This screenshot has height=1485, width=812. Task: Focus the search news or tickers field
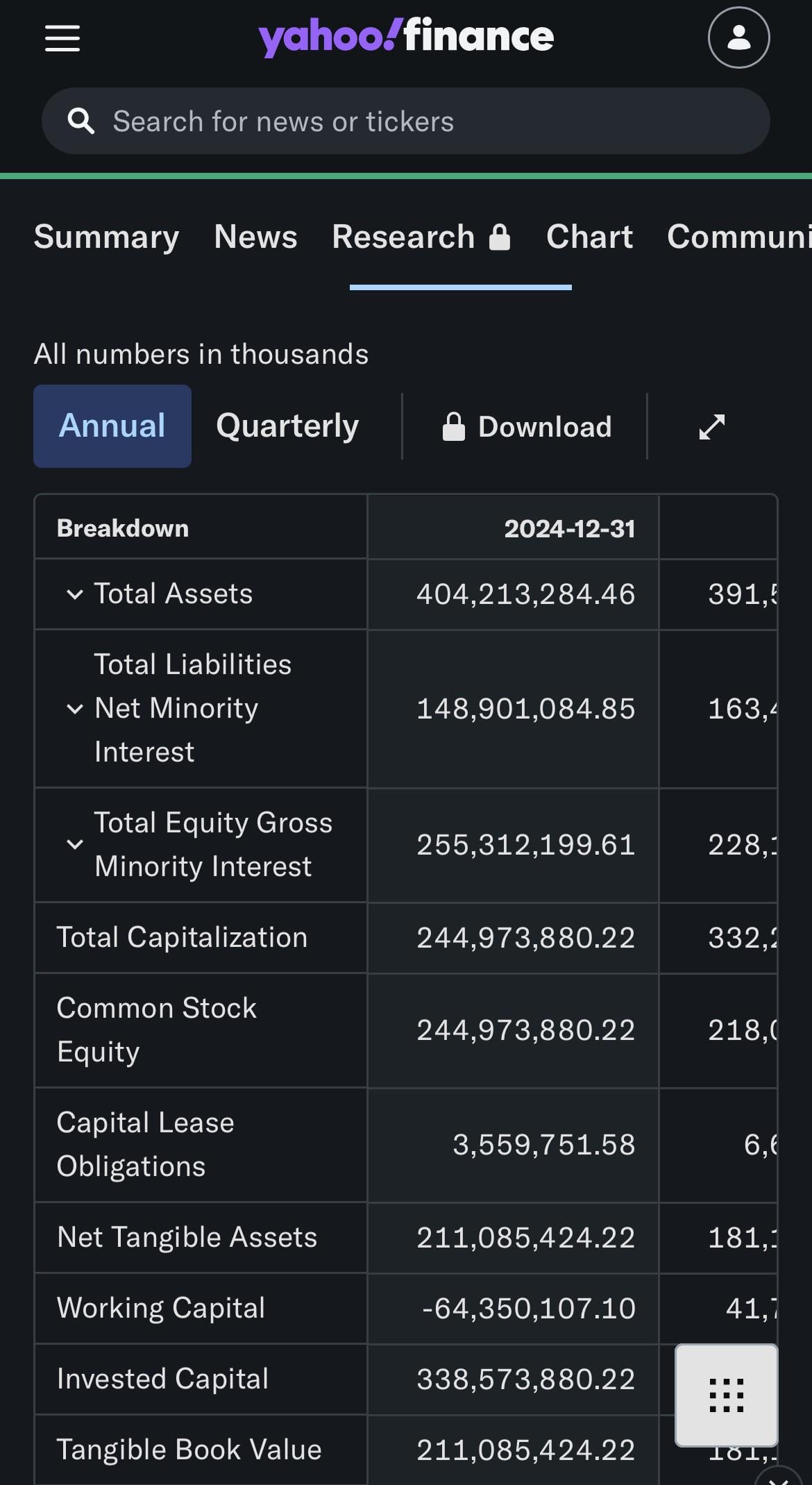pos(416,121)
